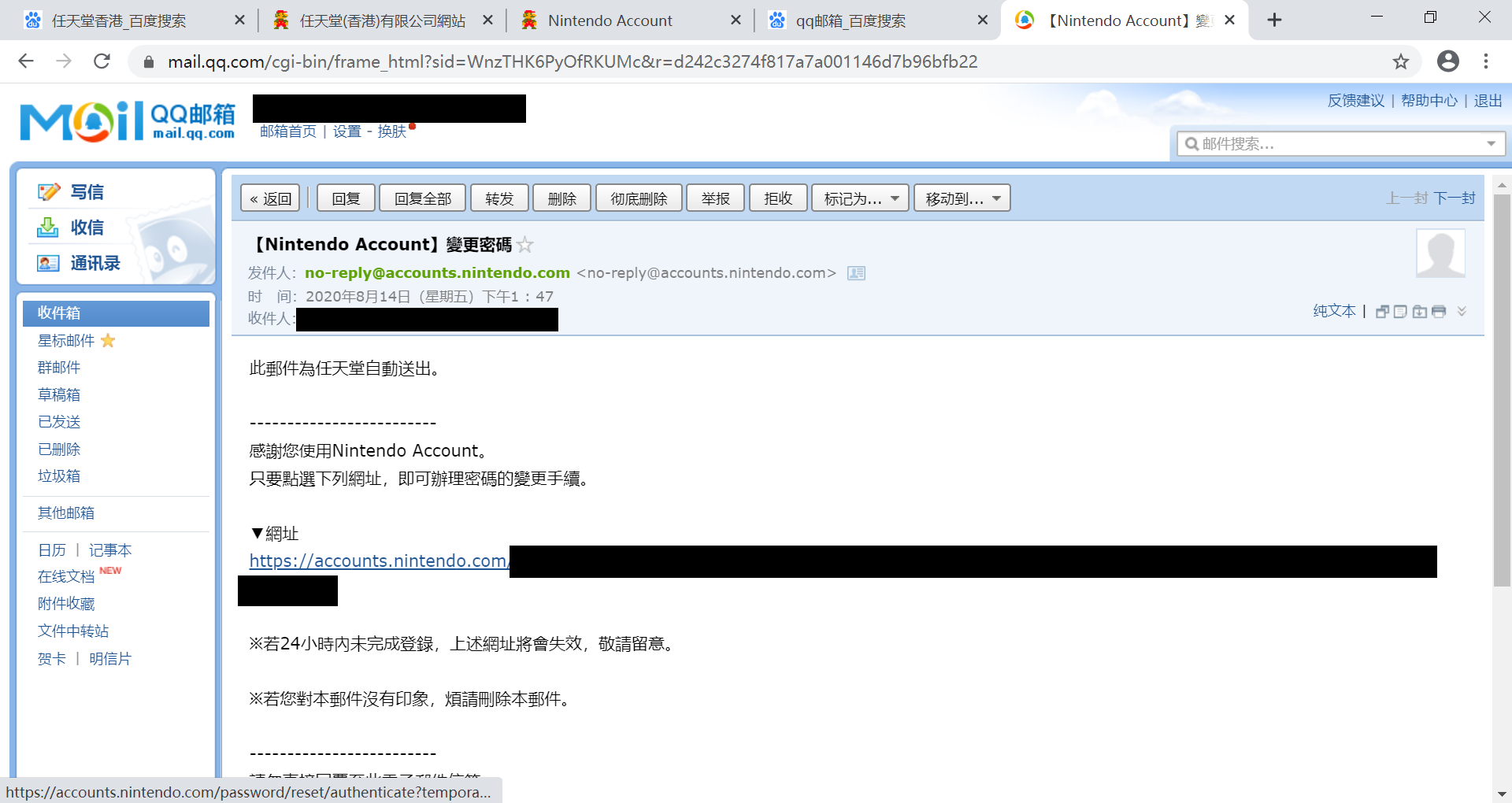Click the page vertical scrollbar
The width and height of the screenshot is (1512, 803).
click(x=1502, y=390)
